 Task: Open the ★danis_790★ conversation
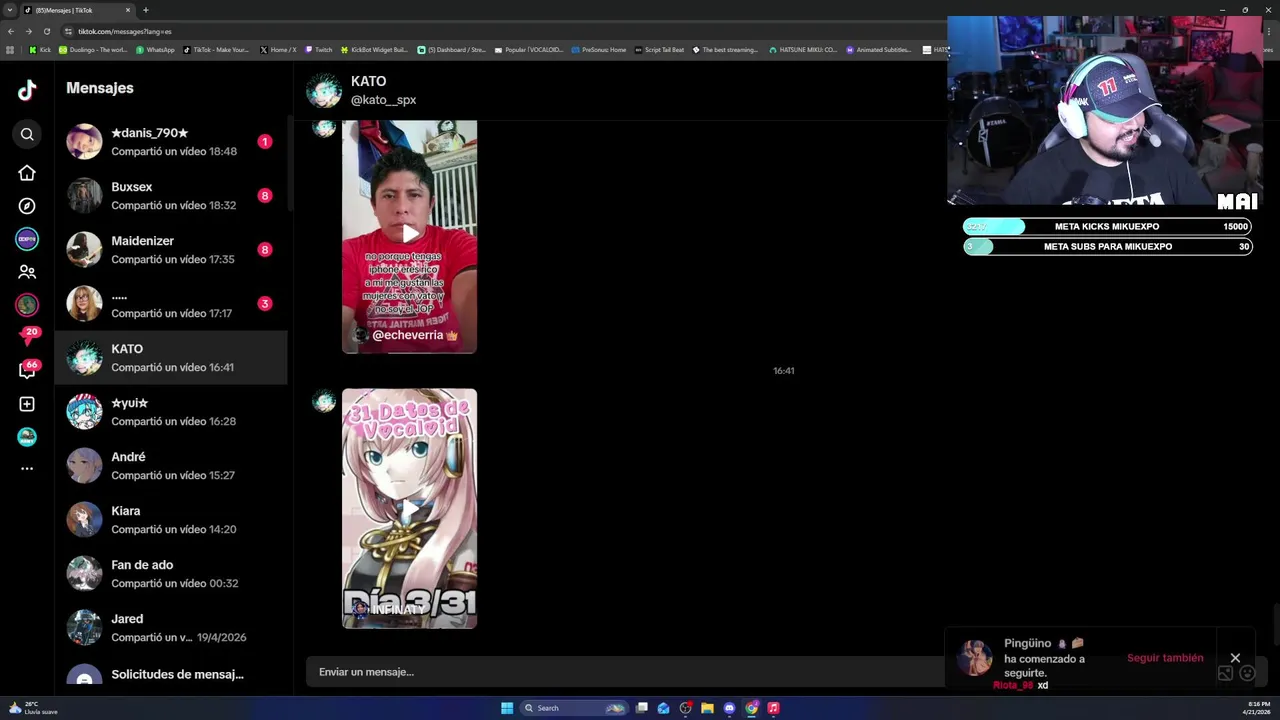point(171,142)
